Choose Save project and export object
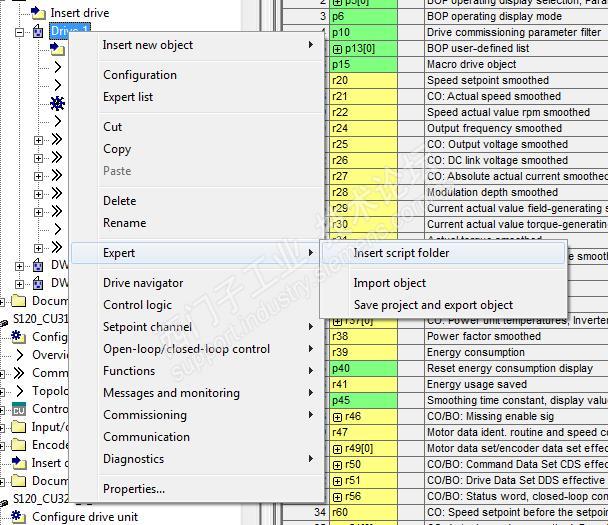This screenshot has height=525, width=608. click(x=443, y=305)
